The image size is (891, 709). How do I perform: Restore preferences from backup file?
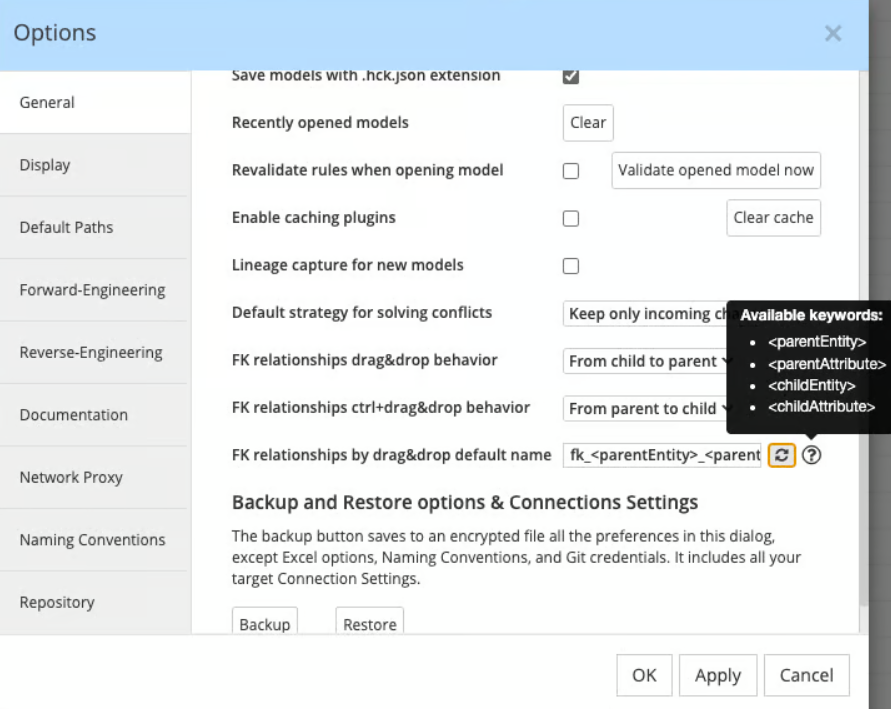coord(369,623)
